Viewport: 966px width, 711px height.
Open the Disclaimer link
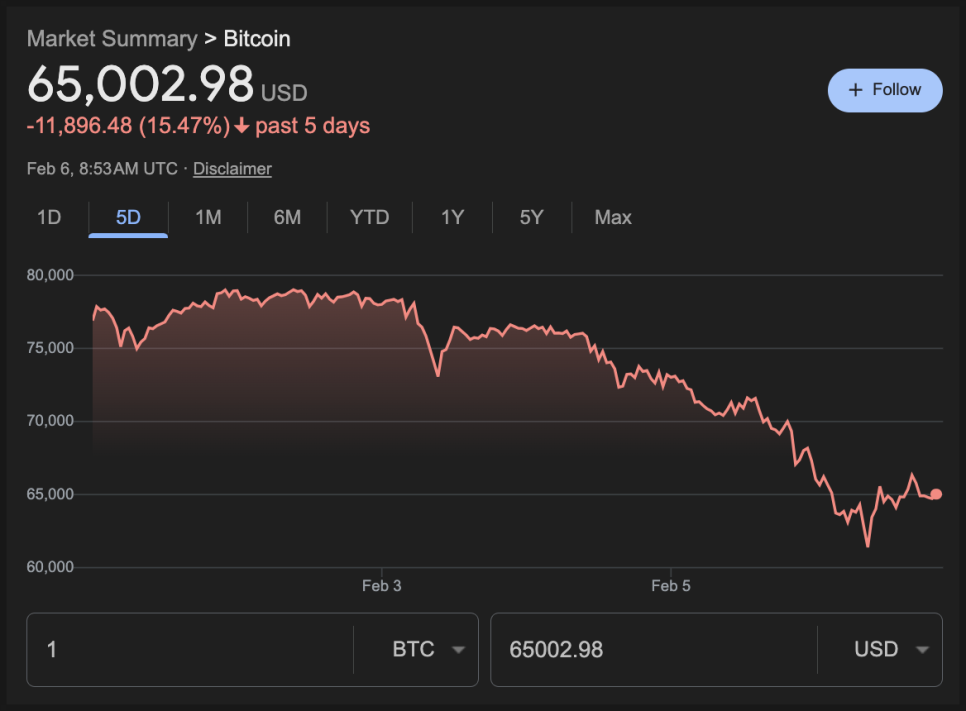(x=232, y=169)
